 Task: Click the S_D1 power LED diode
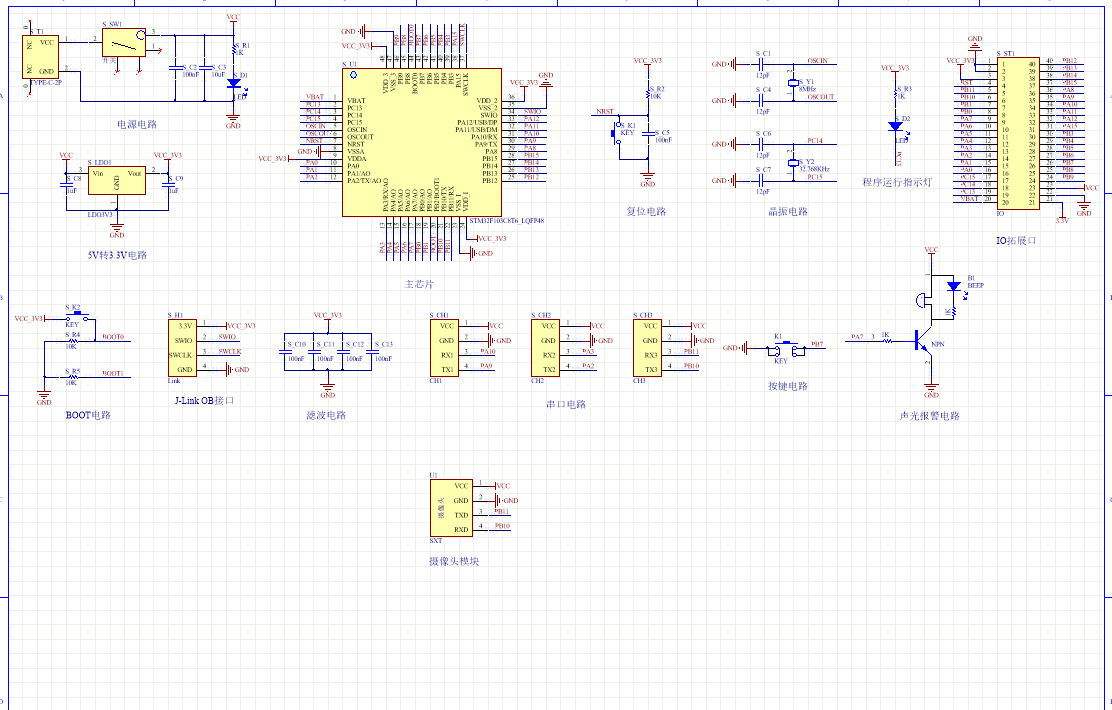(234, 84)
